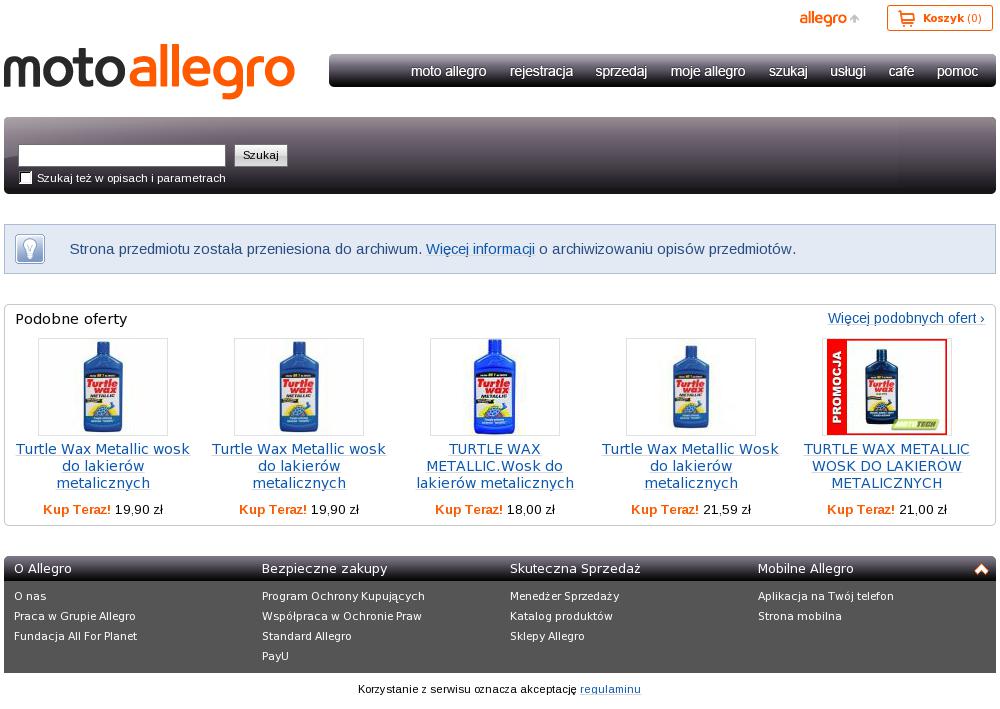Open first Turtle Wax bottle thumbnail

[103, 387]
